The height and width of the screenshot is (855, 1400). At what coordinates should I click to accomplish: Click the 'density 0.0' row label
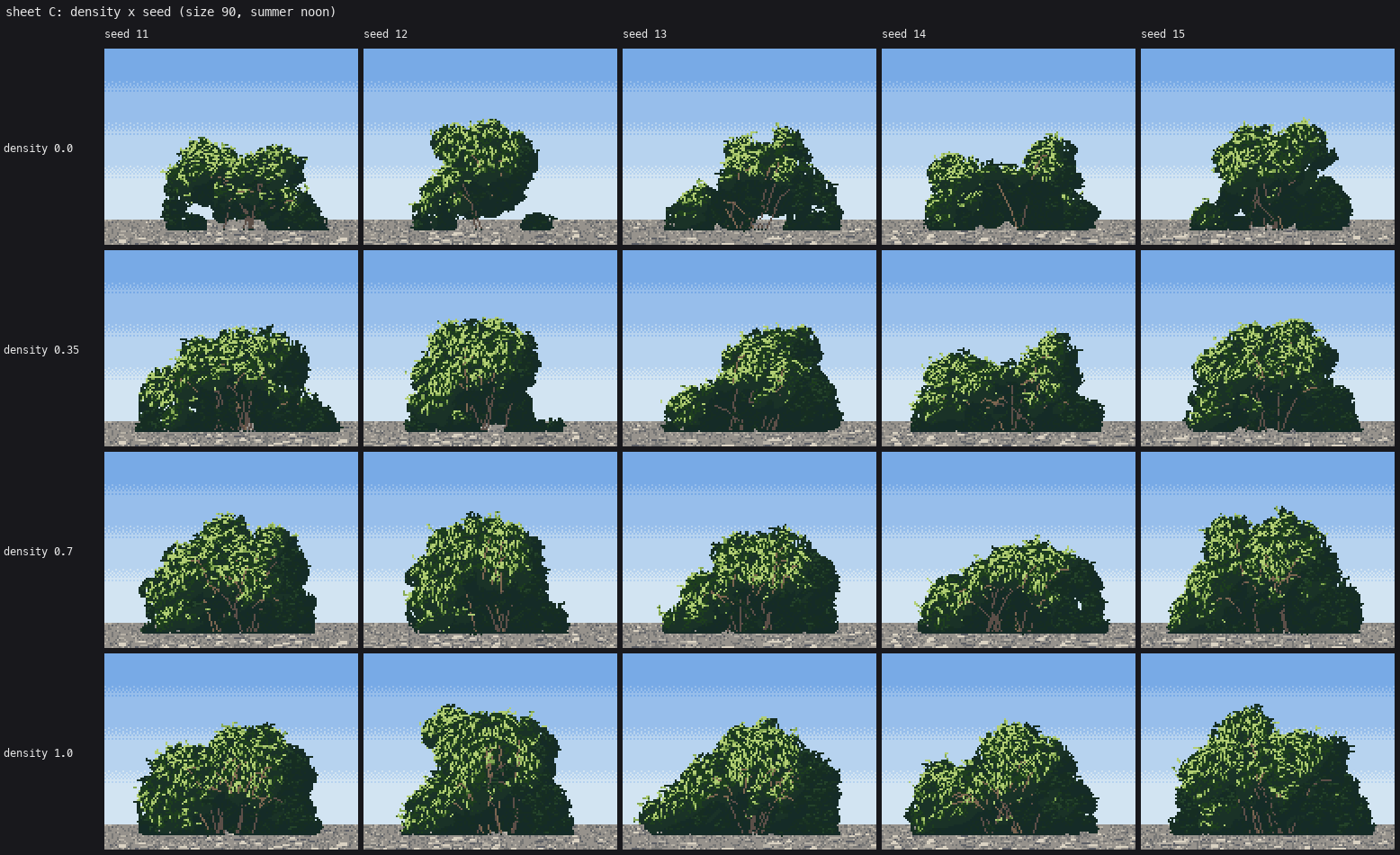pyautogui.click(x=39, y=148)
